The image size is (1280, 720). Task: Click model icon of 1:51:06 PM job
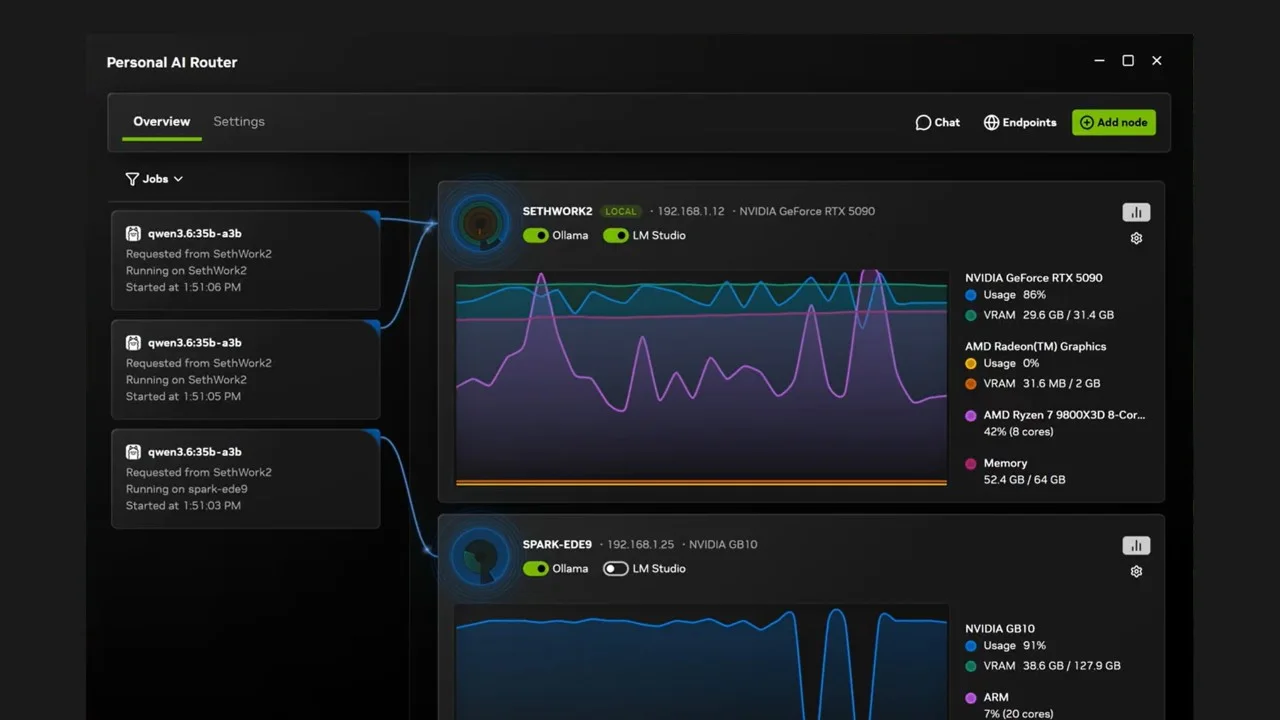click(133, 234)
